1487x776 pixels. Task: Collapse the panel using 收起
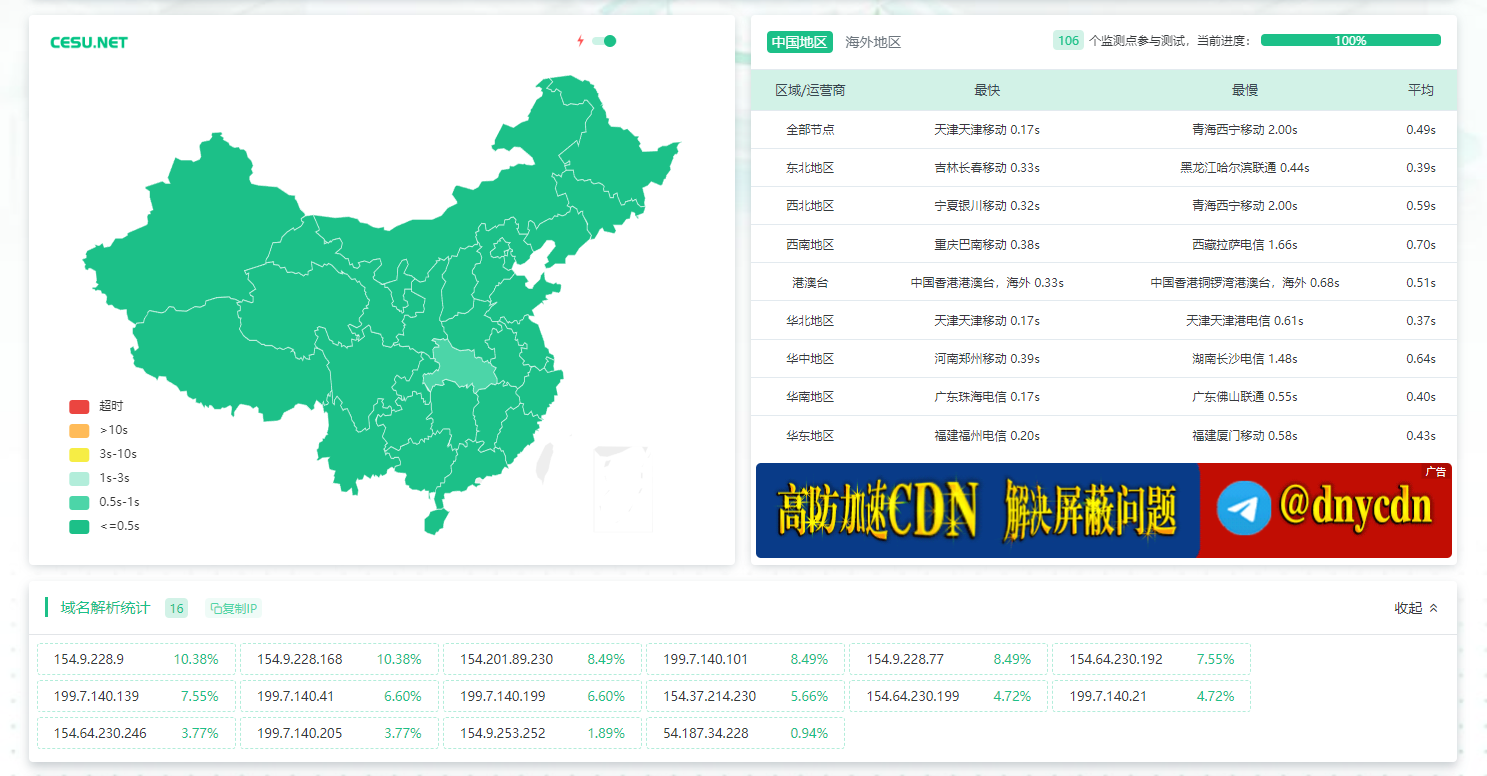pyautogui.click(x=1416, y=608)
